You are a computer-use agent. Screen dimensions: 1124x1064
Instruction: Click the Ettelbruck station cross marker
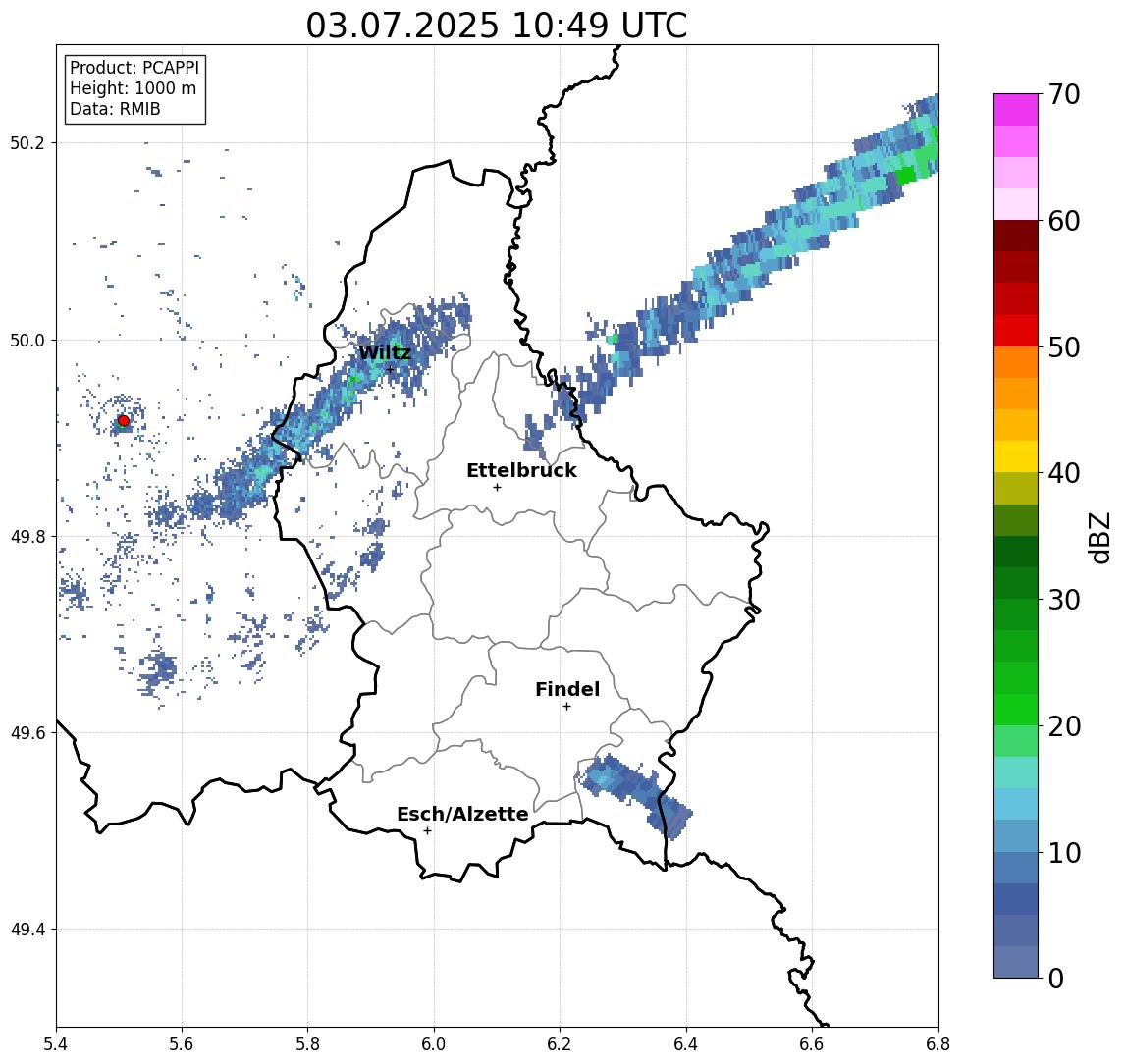click(x=497, y=488)
